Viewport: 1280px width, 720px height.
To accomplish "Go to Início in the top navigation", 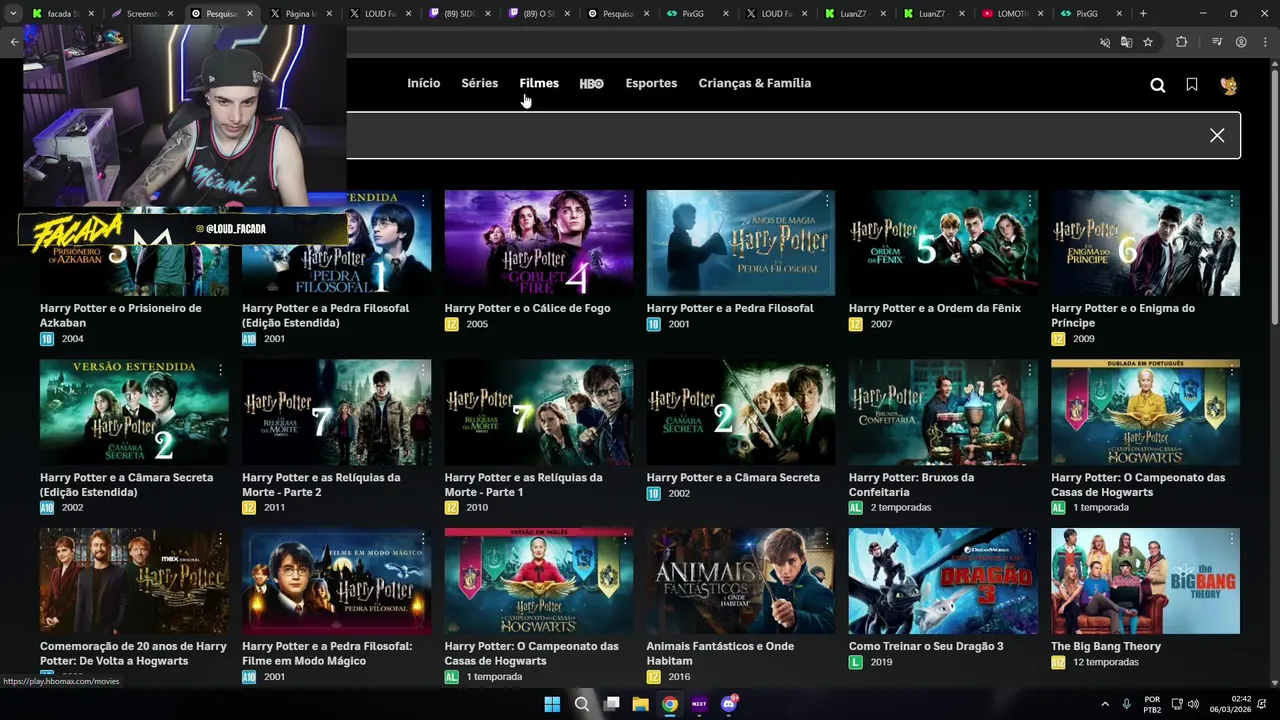I will tap(423, 83).
